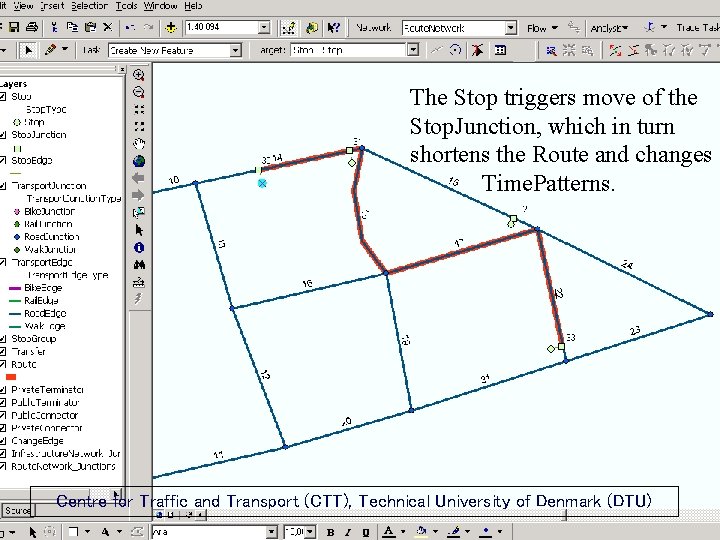
Task: Toggle the TransportEdge layer checkbox
Action: (x=3, y=262)
